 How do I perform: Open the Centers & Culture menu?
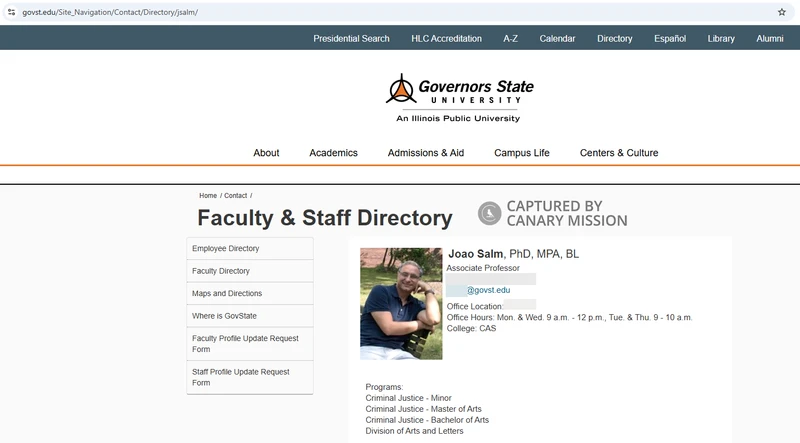pyautogui.click(x=619, y=153)
